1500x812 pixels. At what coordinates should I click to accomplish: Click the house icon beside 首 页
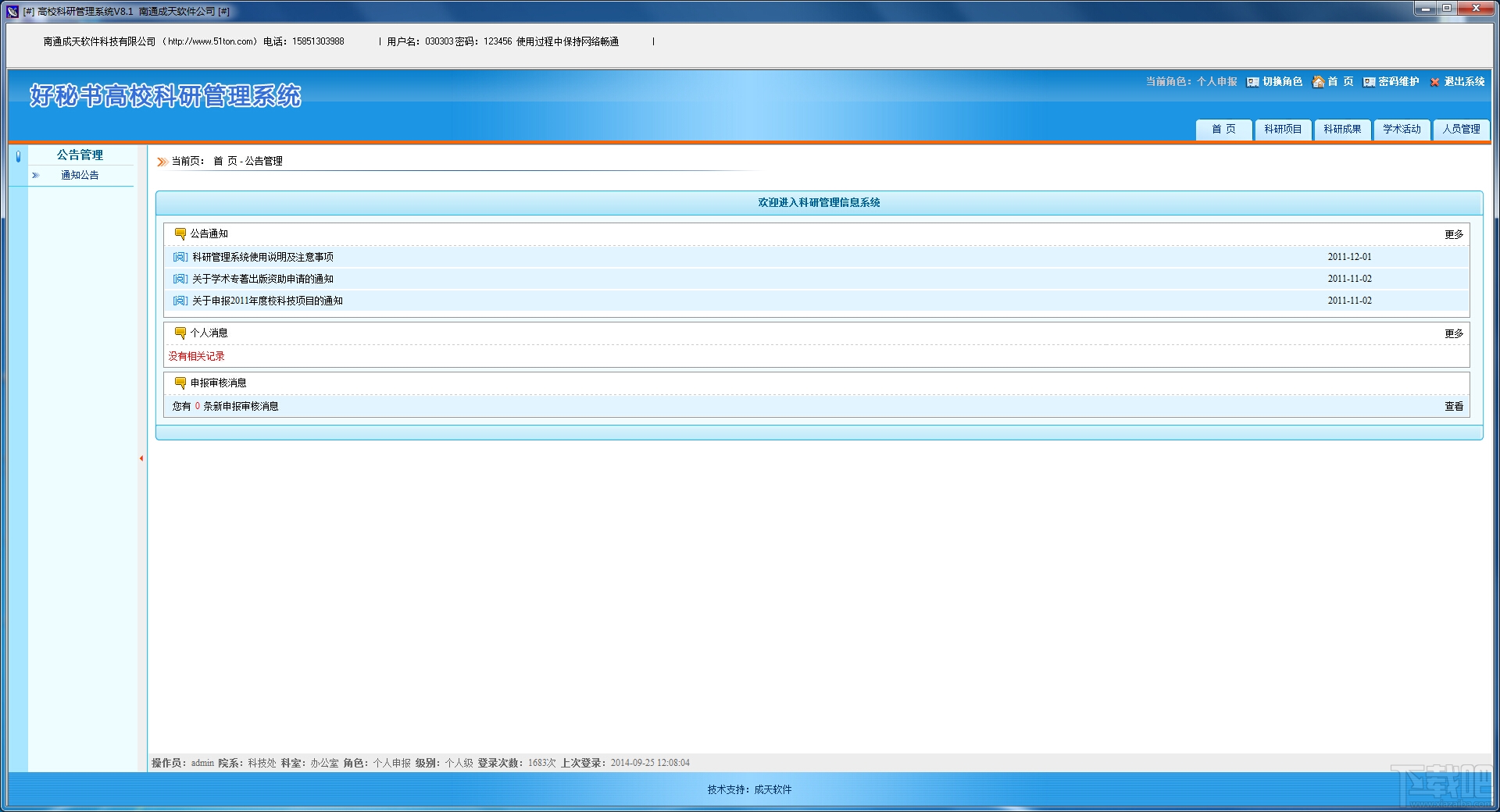[1318, 82]
